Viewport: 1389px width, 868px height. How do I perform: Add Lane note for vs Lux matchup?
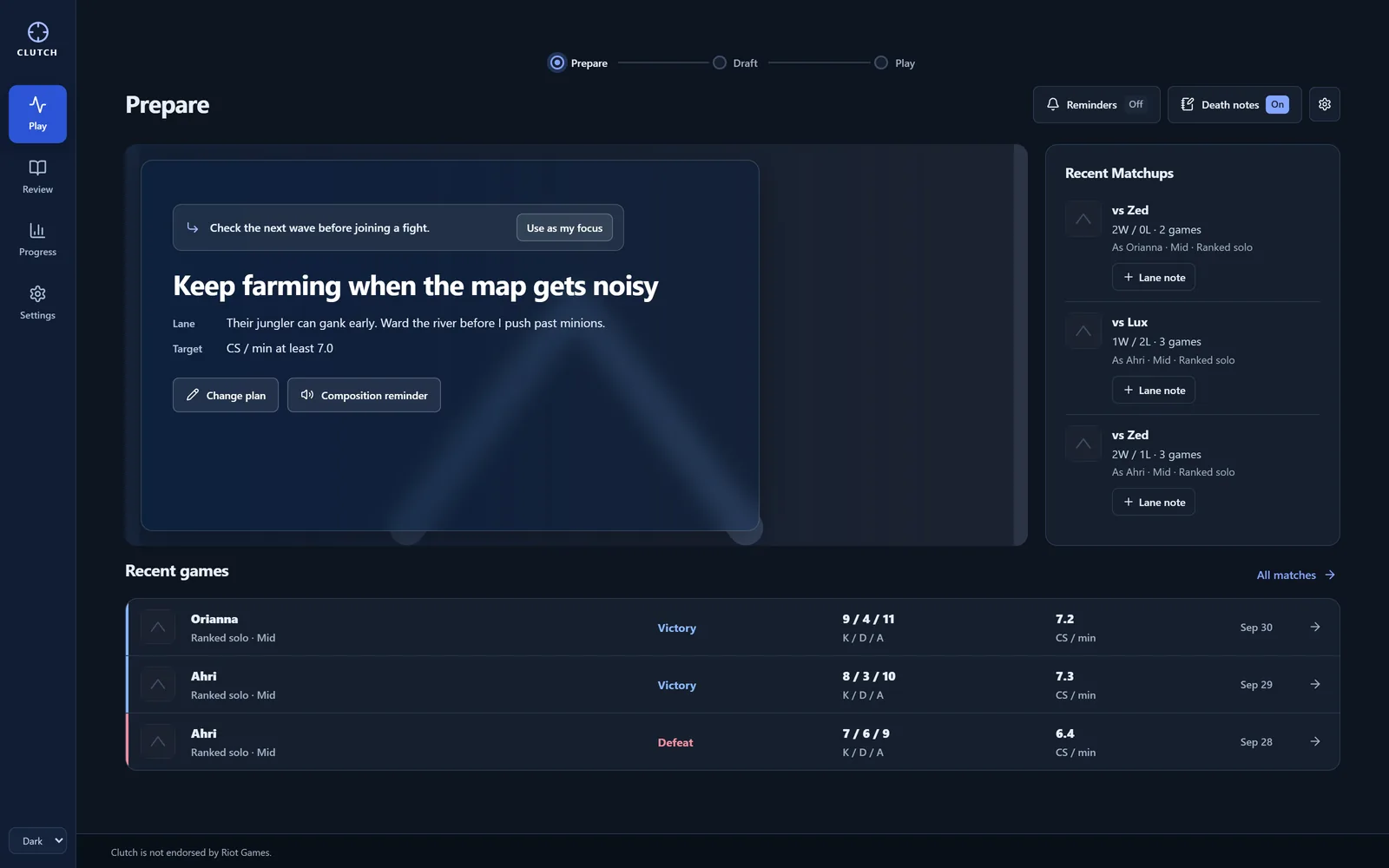point(1154,390)
